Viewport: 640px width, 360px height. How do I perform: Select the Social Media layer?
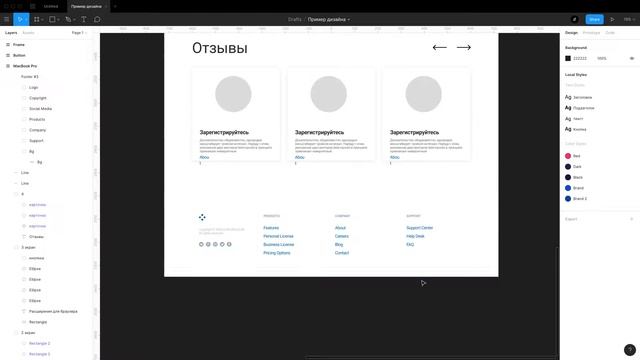(40, 109)
